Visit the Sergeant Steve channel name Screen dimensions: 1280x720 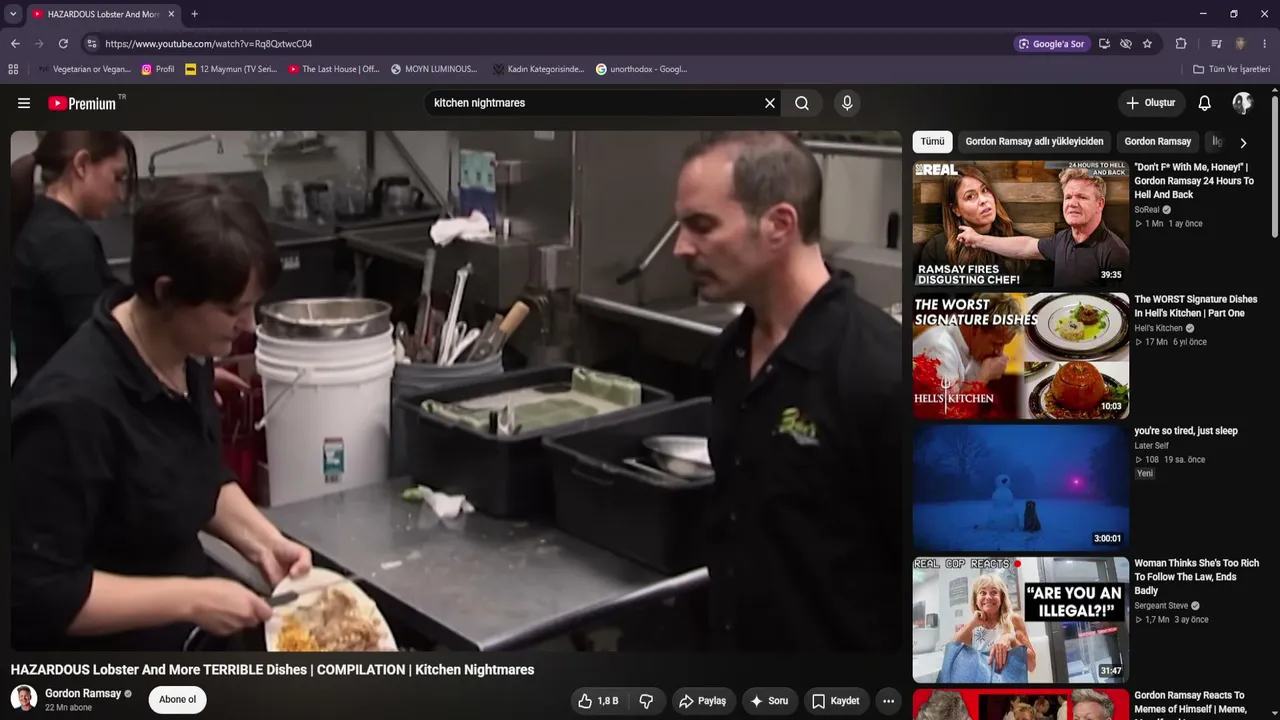point(1161,606)
